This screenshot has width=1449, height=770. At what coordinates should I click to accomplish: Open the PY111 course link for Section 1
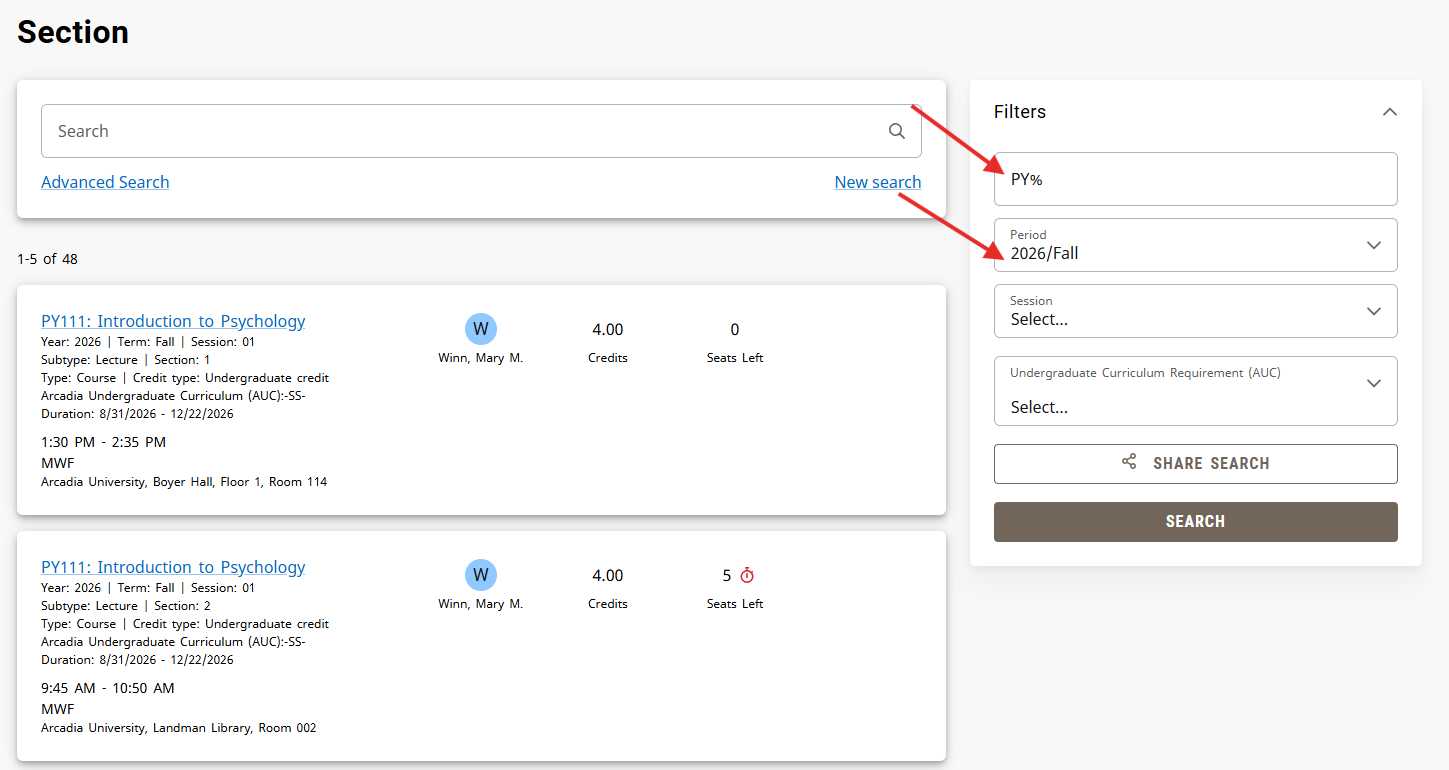173,321
